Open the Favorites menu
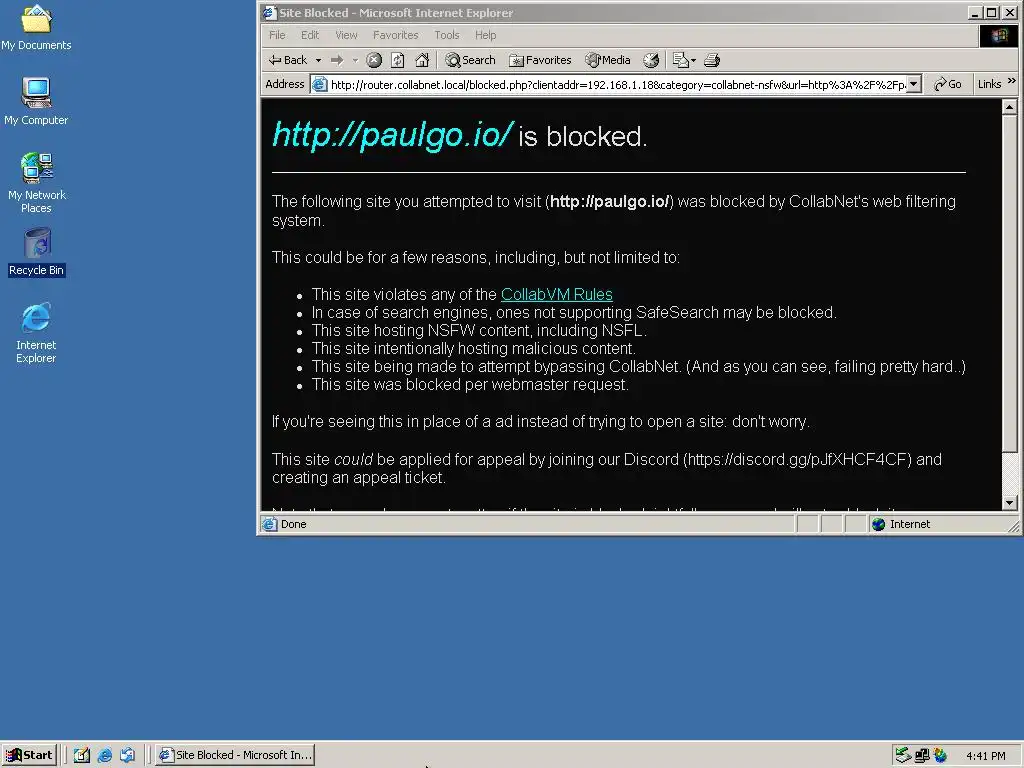The width and height of the screenshot is (1024, 768). pyautogui.click(x=395, y=35)
